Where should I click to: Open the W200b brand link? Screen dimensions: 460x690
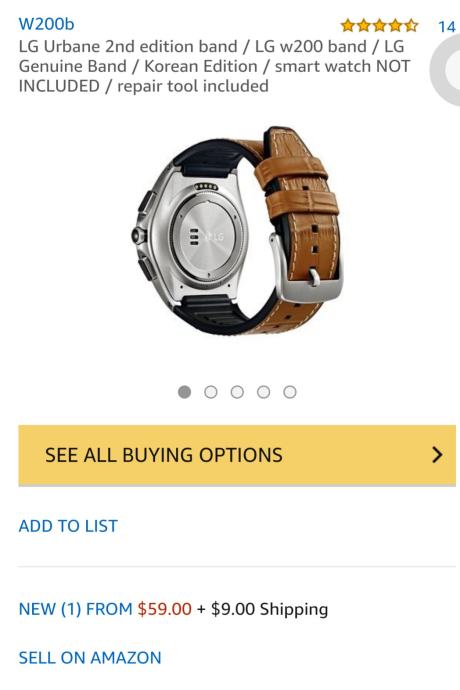[46, 24]
